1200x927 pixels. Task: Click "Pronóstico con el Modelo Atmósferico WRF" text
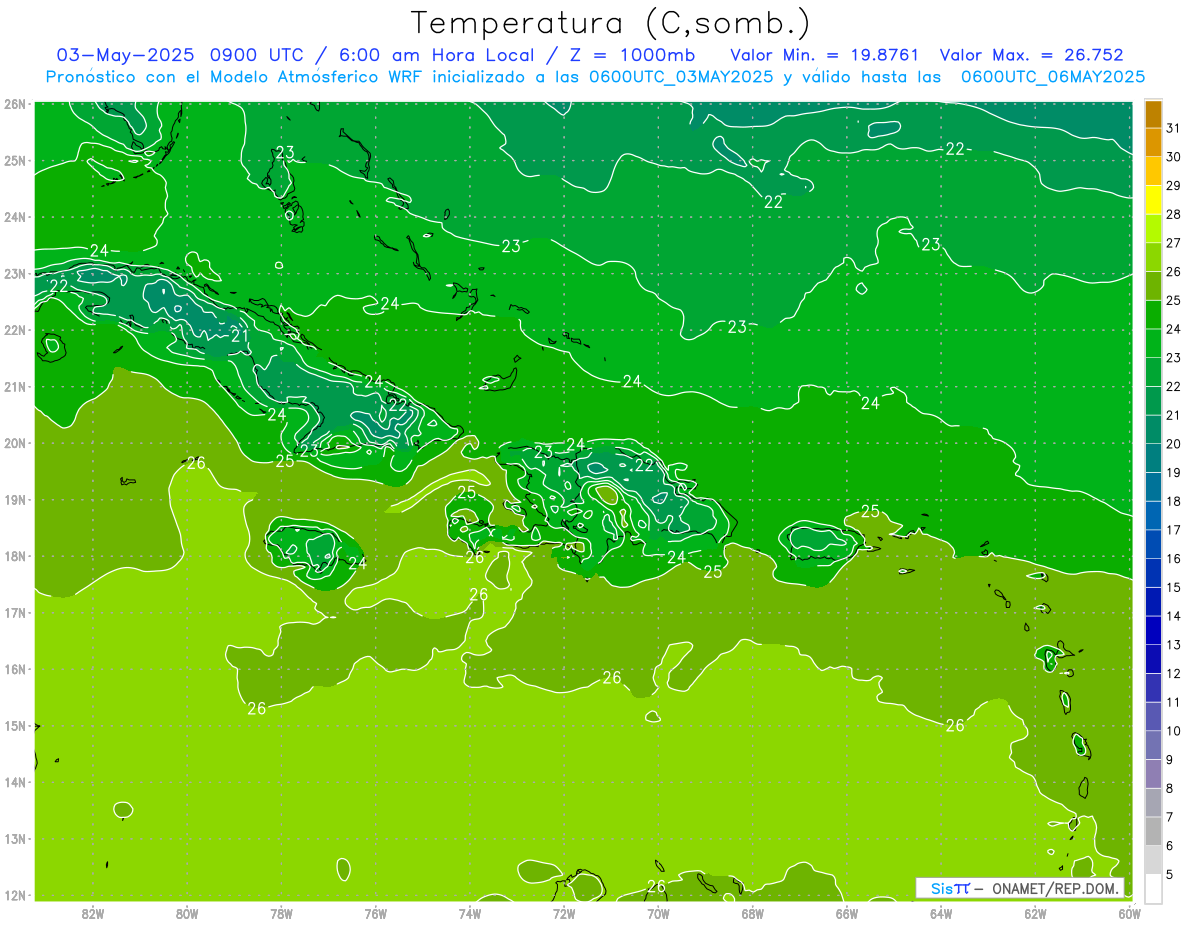pos(235,76)
